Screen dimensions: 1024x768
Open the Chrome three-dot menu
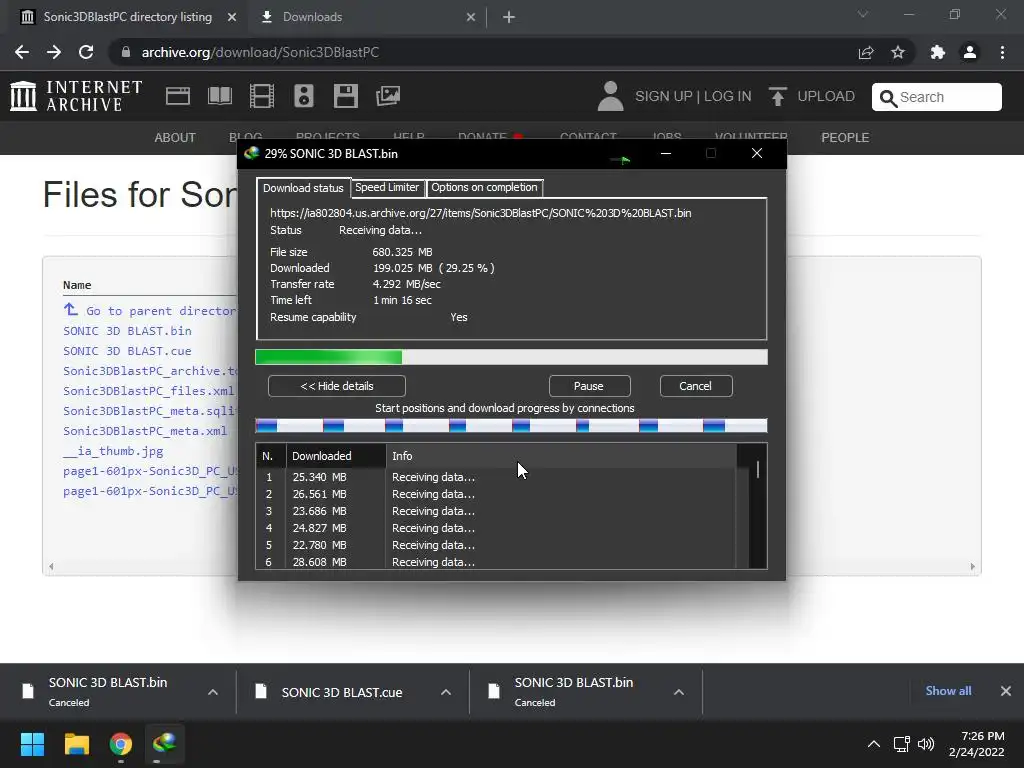click(x=1002, y=52)
